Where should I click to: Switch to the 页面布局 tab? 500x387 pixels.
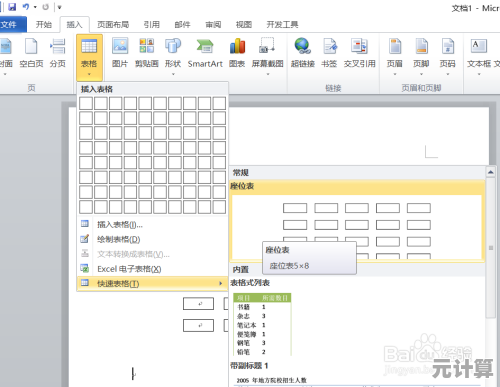[x=113, y=24]
